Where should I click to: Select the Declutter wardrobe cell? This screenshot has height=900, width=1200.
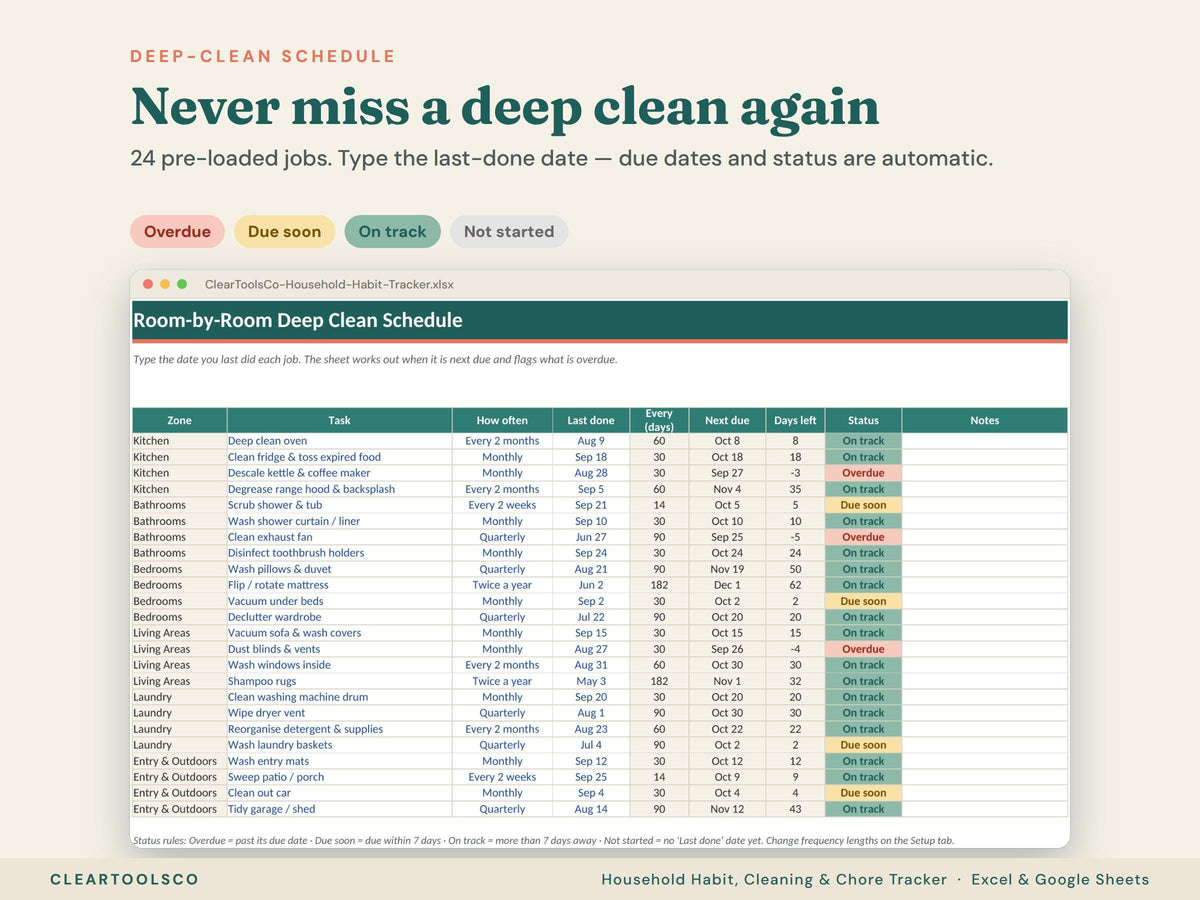tap(339, 617)
